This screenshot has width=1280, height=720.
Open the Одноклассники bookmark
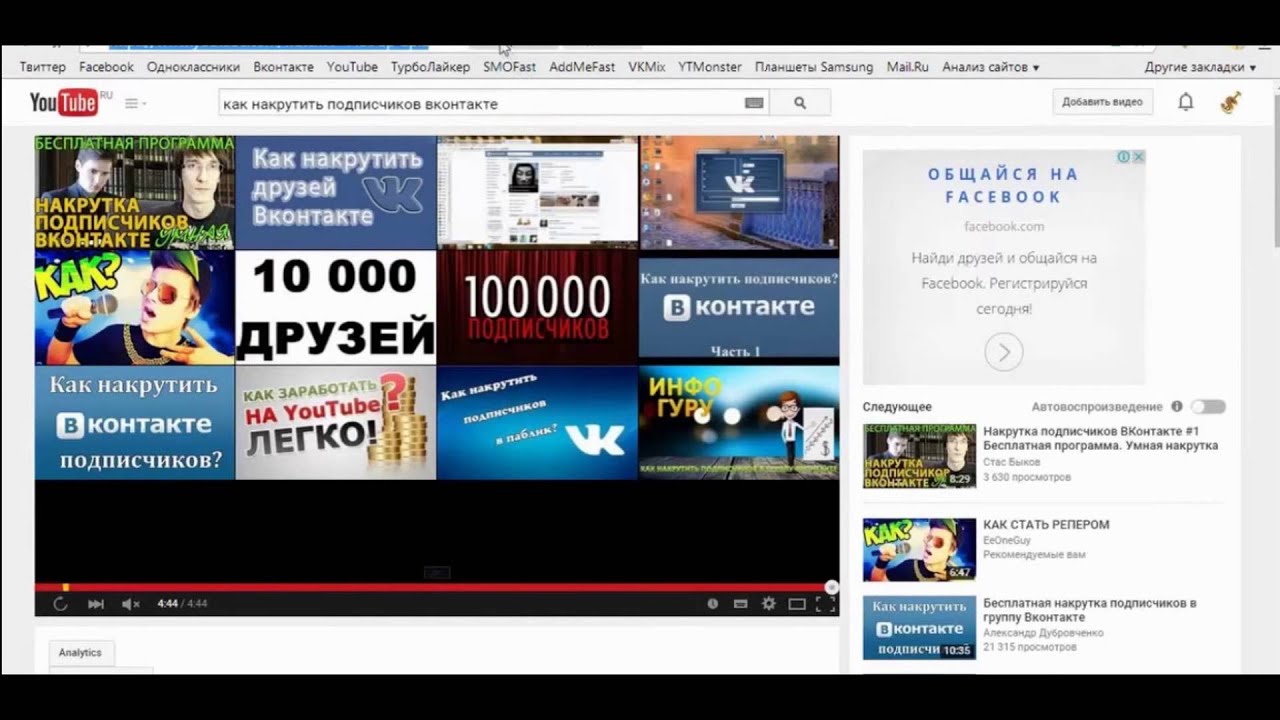pos(193,67)
